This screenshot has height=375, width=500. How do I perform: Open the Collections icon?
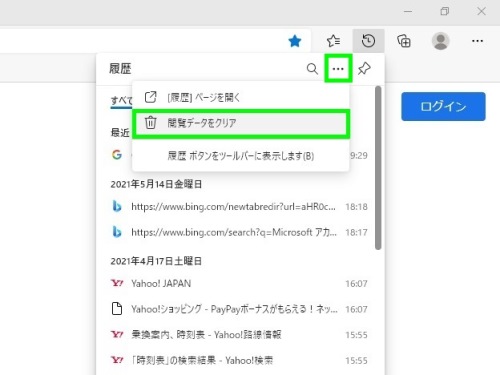pyautogui.click(x=404, y=41)
